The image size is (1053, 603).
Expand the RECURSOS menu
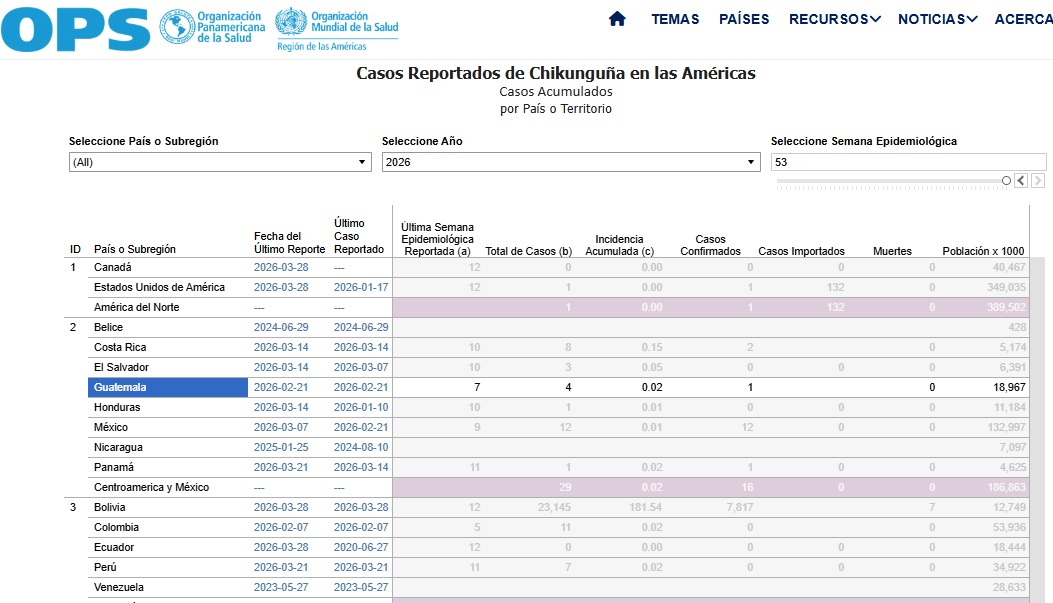(834, 19)
